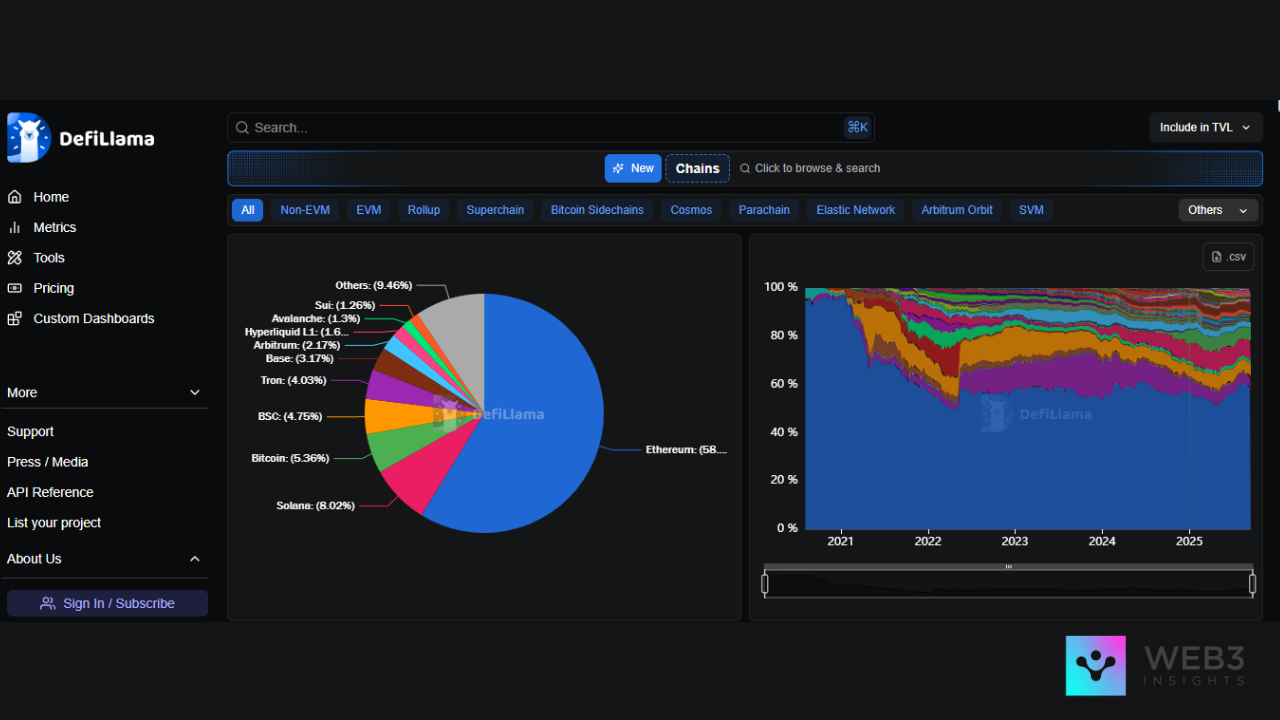Open the API Reference link
The height and width of the screenshot is (720, 1280).
[50, 492]
